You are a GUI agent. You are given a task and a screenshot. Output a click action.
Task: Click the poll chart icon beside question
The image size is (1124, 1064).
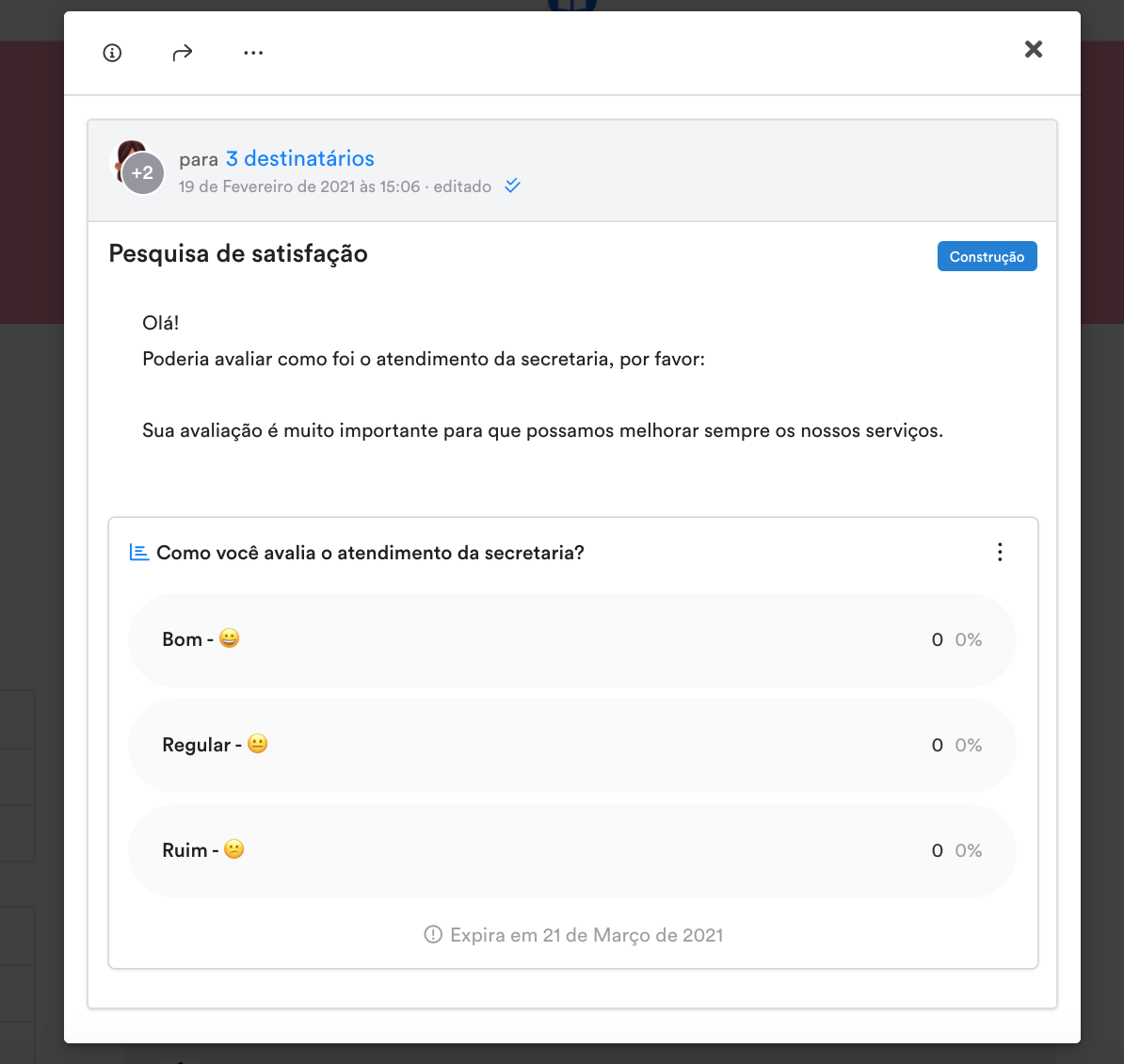point(139,552)
